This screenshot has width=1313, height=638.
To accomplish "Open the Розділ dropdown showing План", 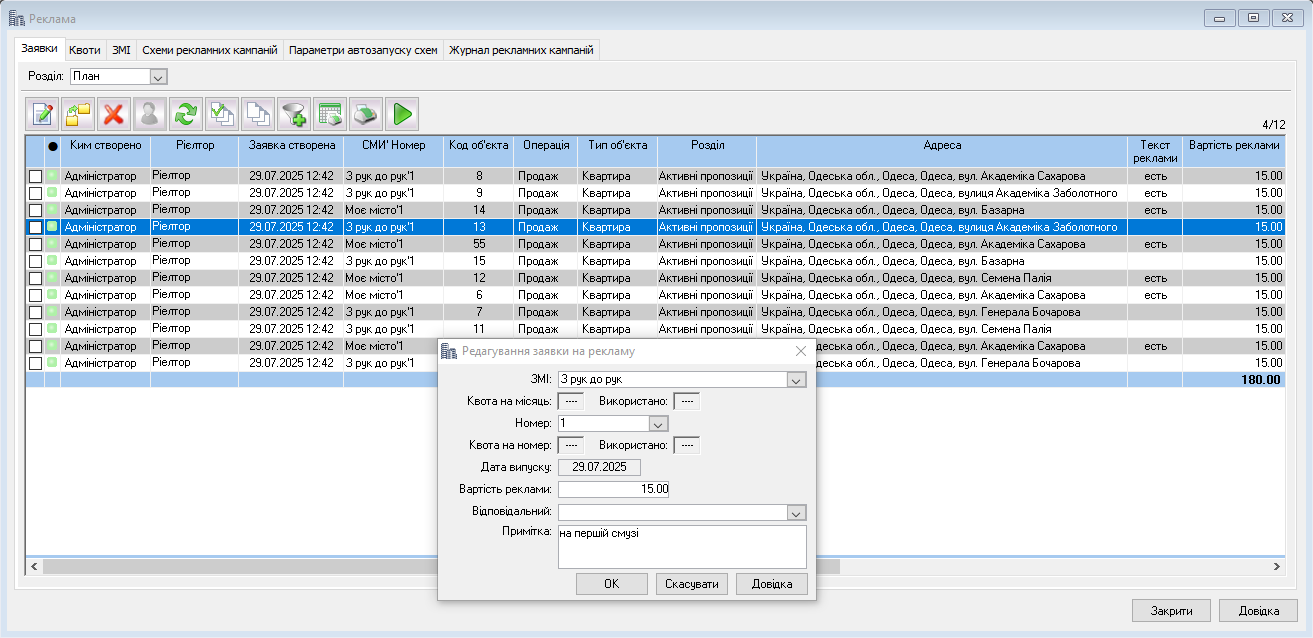I will click(158, 76).
